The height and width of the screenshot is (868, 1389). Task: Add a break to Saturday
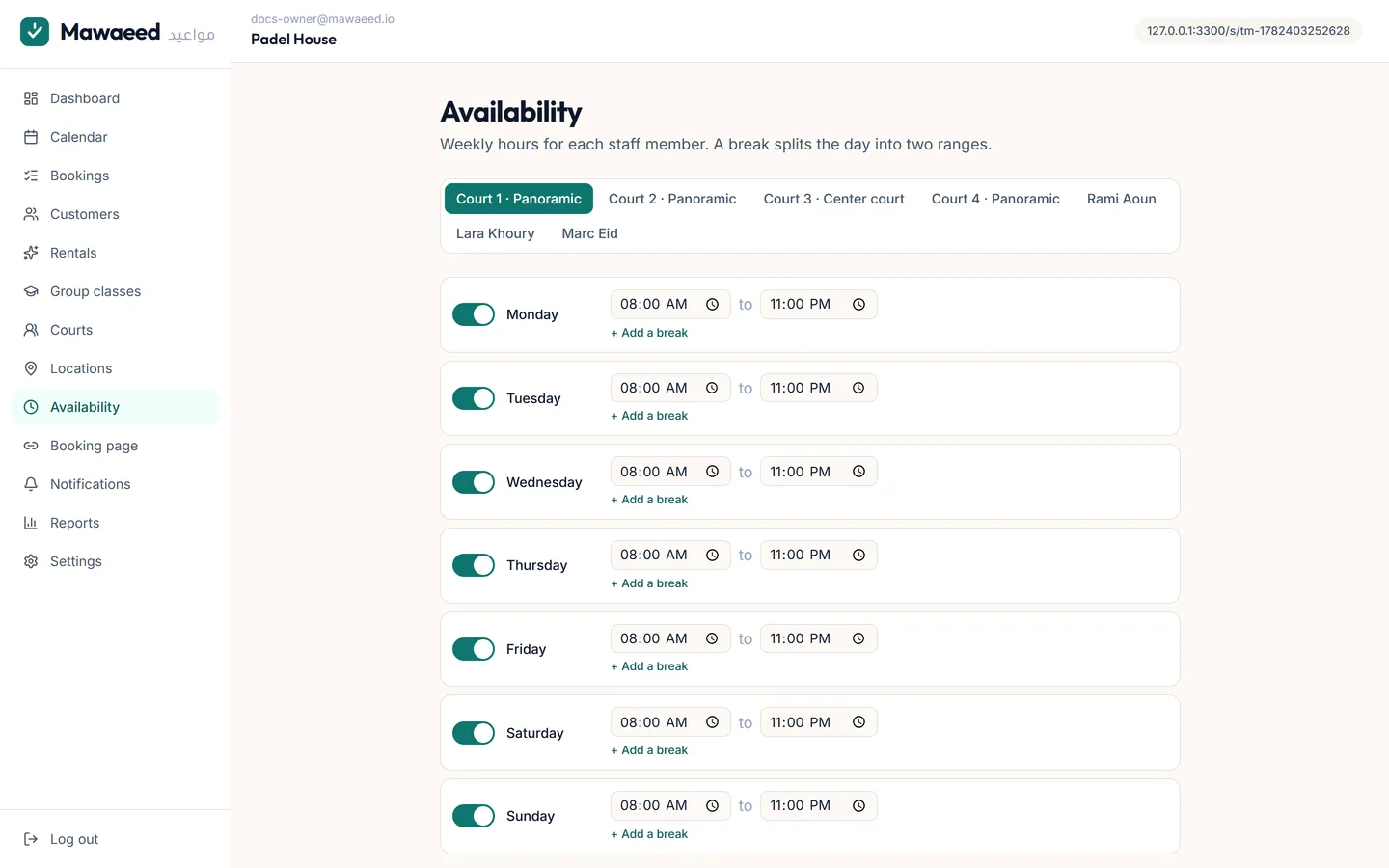pos(649,750)
